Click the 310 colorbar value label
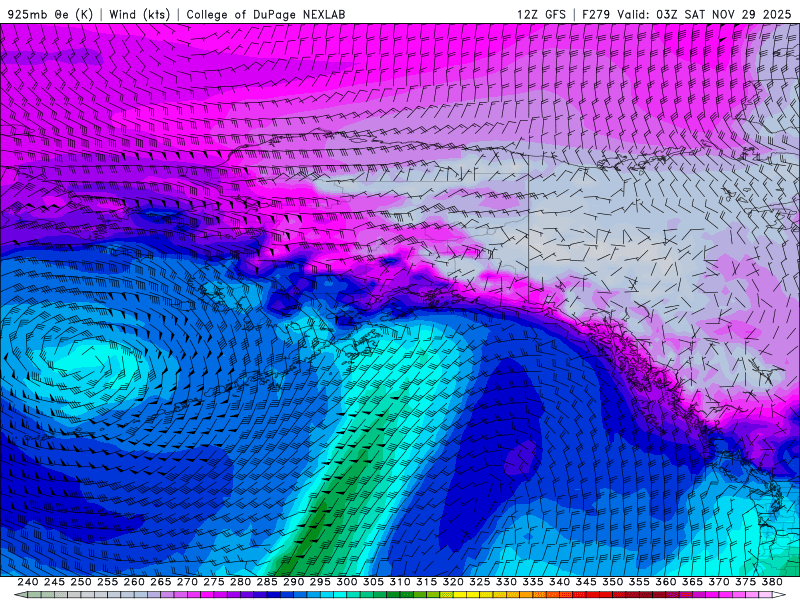The width and height of the screenshot is (800, 600). click(399, 582)
